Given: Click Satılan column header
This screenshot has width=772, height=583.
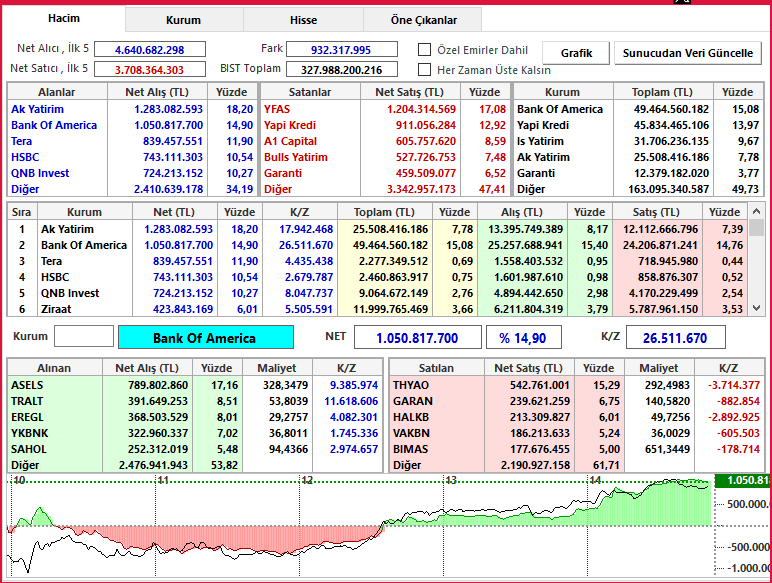Looking at the screenshot, I should pos(436,368).
